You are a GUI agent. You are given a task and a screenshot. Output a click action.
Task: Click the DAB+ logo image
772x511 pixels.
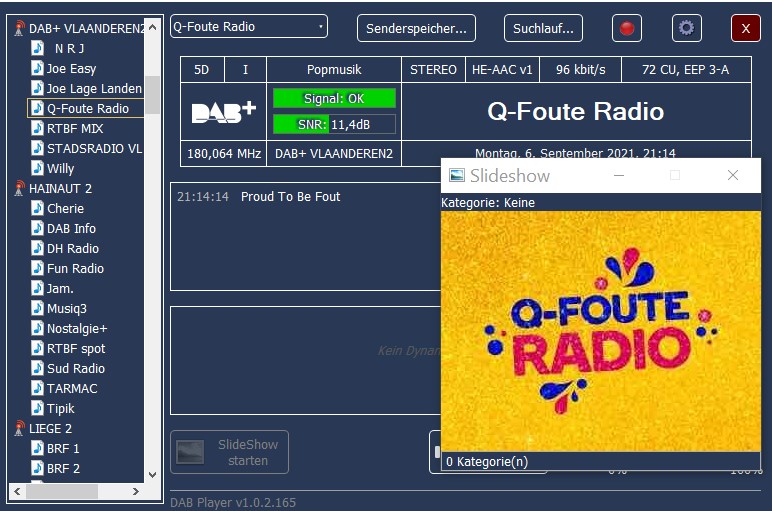[224, 112]
